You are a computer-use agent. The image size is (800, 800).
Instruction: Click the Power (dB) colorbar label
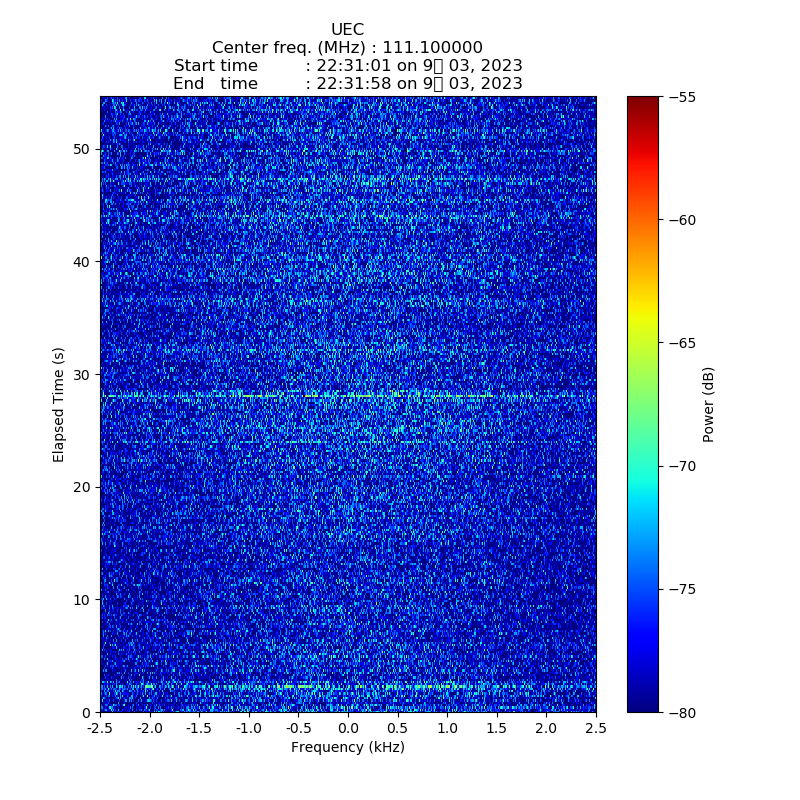[x=708, y=404]
